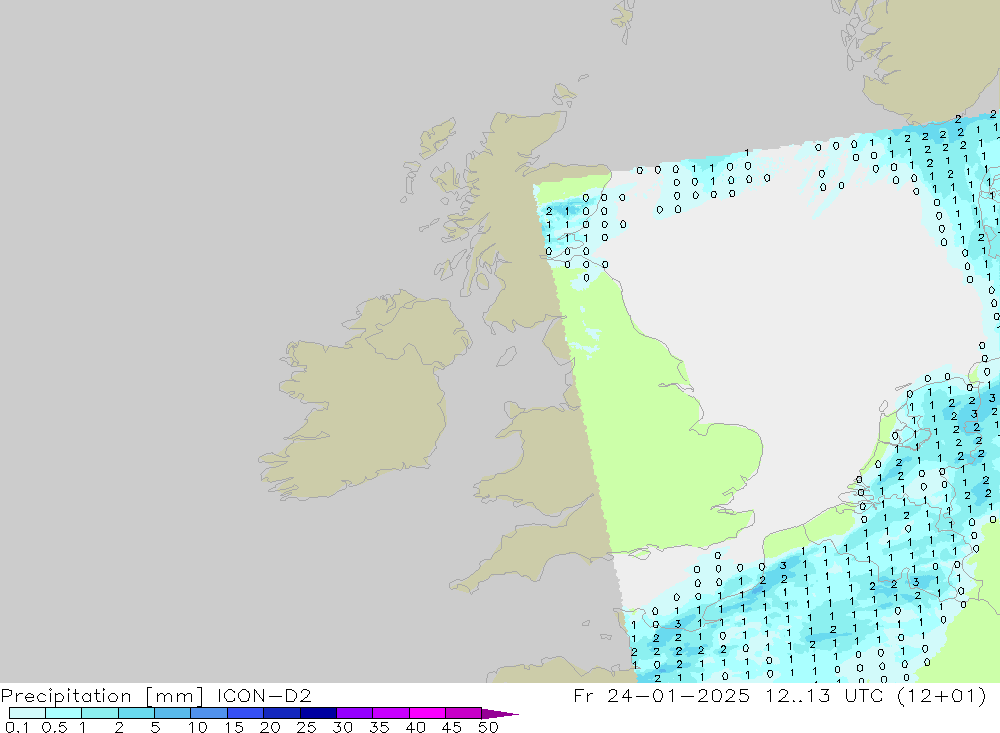
Task: Click the "0.5" legend scale label
Action: pyautogui.click(x=54, y=727)
